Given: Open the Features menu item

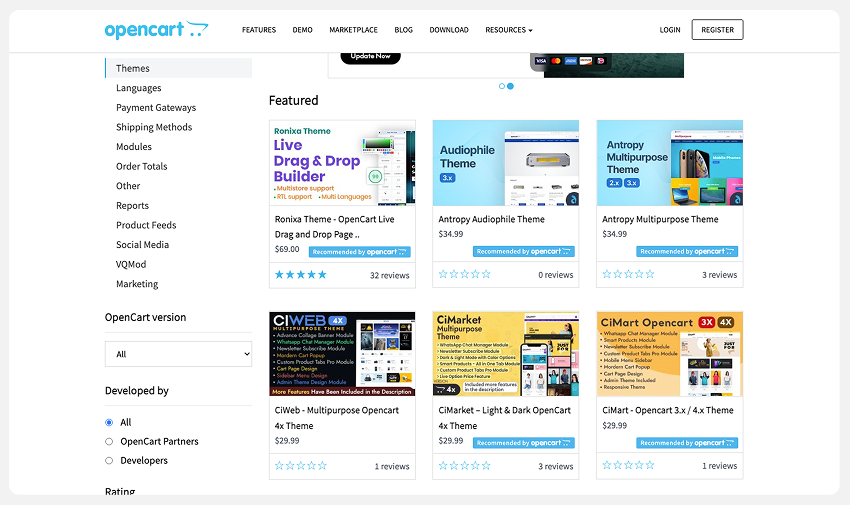Looking at the screenshot, I should (259, 30).
